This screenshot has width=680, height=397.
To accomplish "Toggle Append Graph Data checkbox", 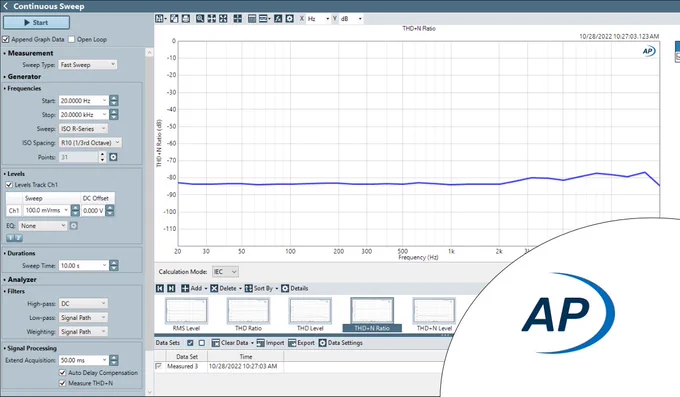I will (x=6, y=39).
